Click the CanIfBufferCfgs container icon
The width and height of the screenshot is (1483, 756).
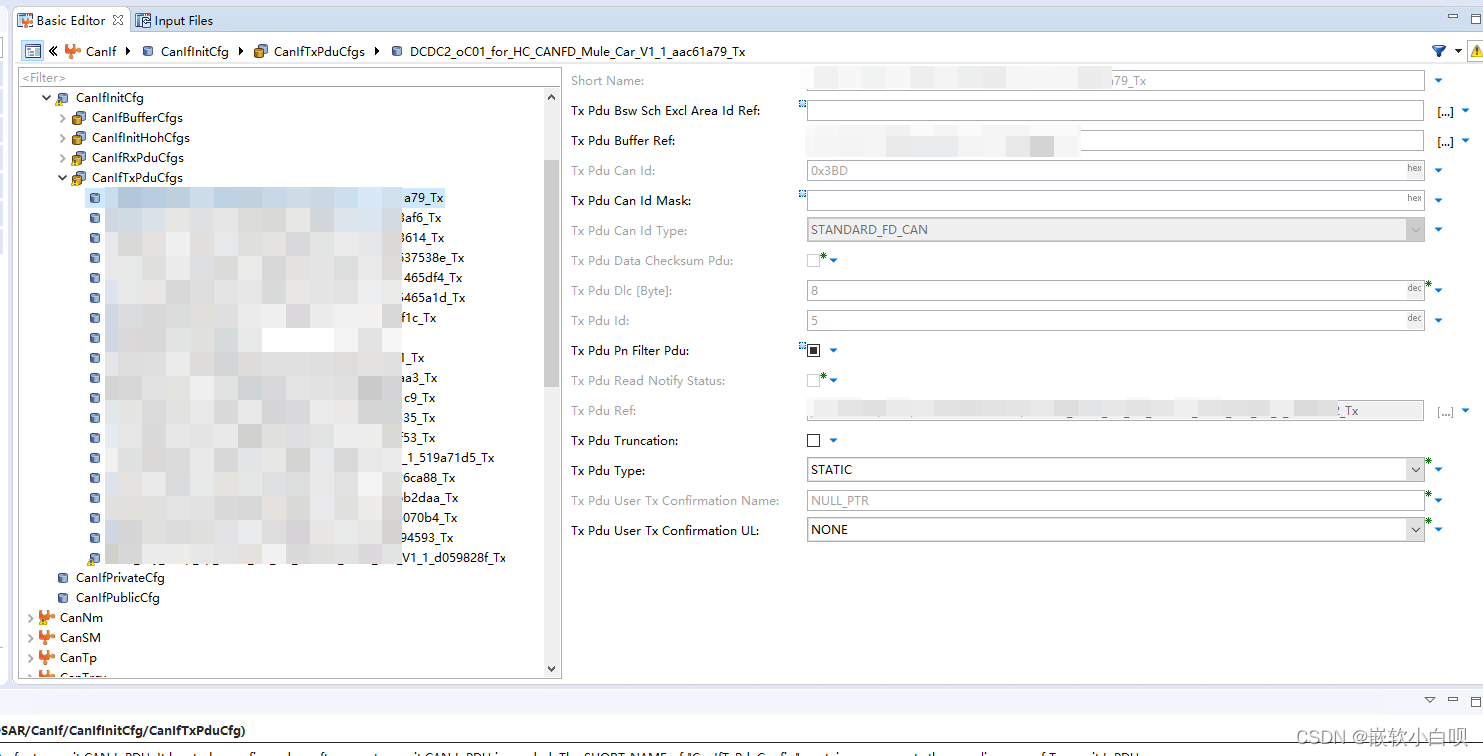pos(78,118)
